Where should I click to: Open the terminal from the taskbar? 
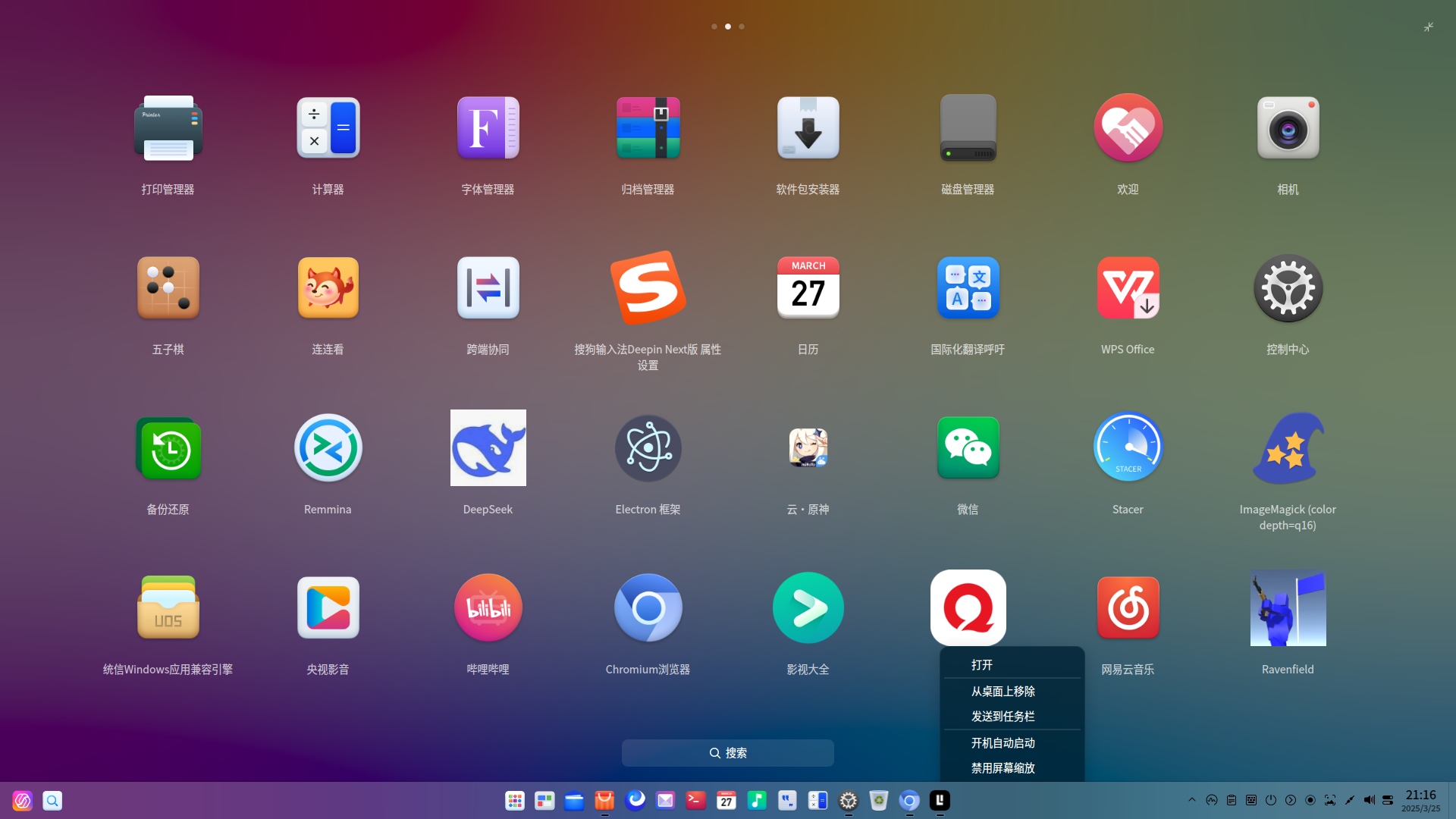(x=696, y=800)
